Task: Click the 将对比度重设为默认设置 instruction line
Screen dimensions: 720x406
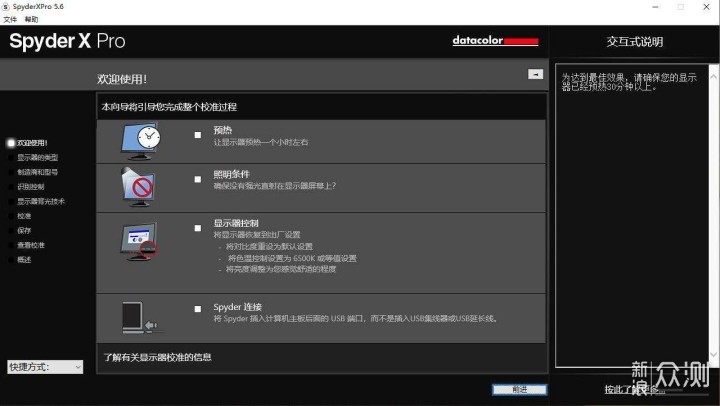Action: pos(269,247)
